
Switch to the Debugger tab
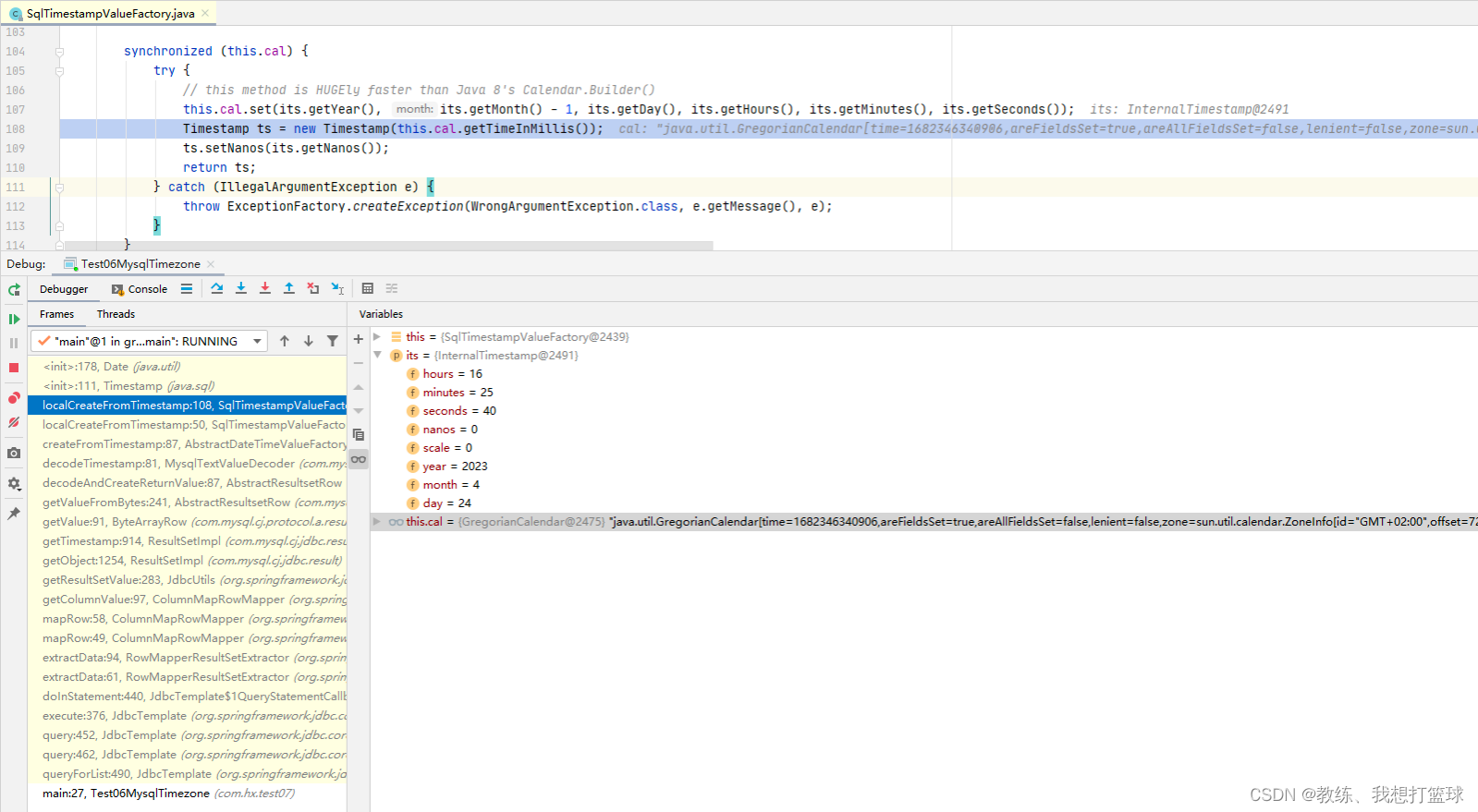pyautogui.click(x=64, y=289)
